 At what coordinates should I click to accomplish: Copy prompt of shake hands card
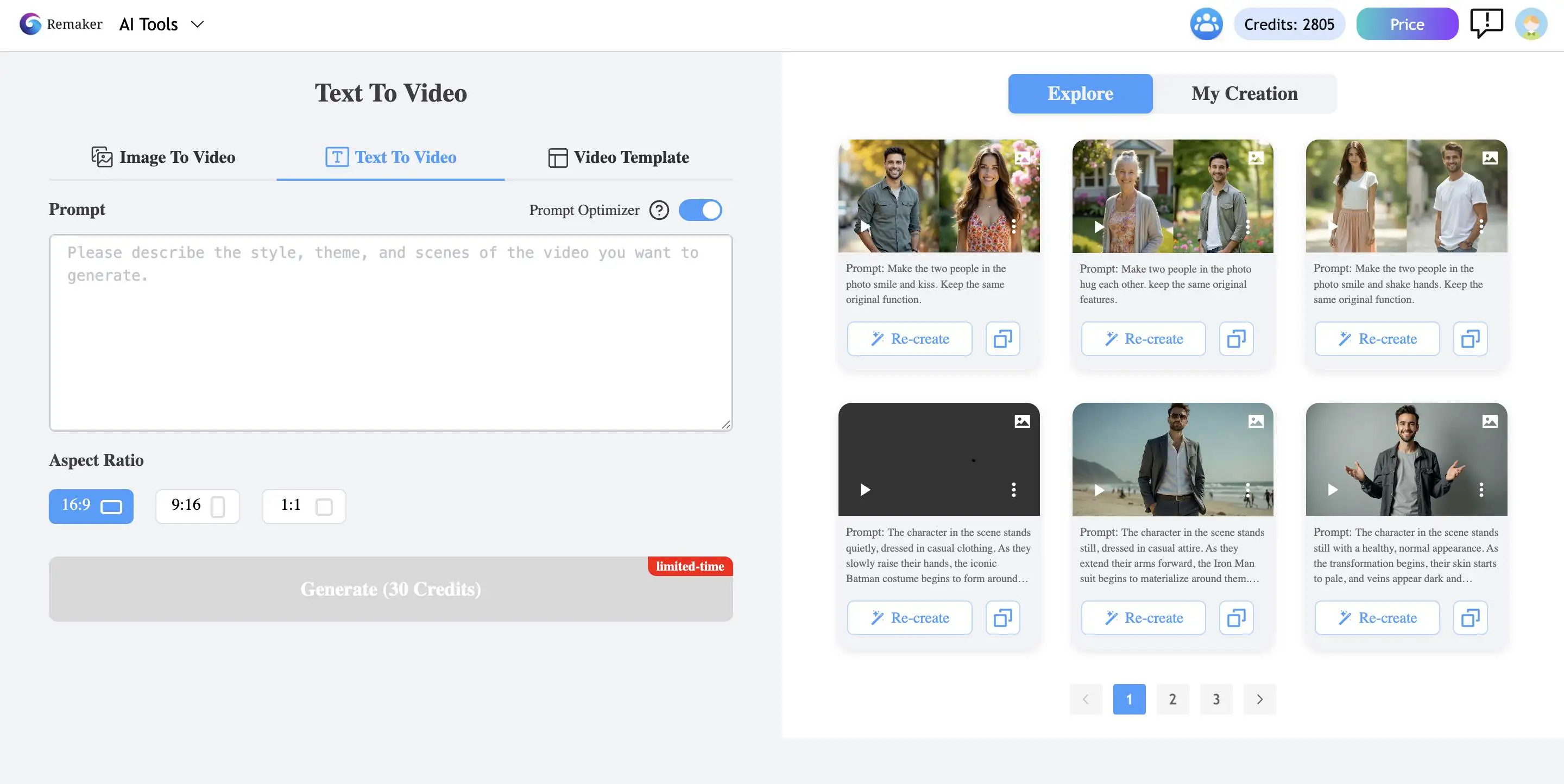1470,339
